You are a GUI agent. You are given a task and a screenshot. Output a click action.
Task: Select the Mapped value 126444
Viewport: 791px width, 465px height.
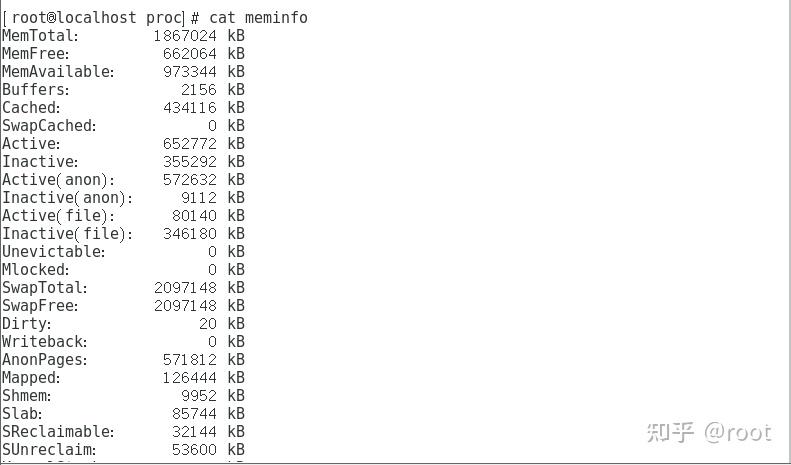[x=190, y=378]
